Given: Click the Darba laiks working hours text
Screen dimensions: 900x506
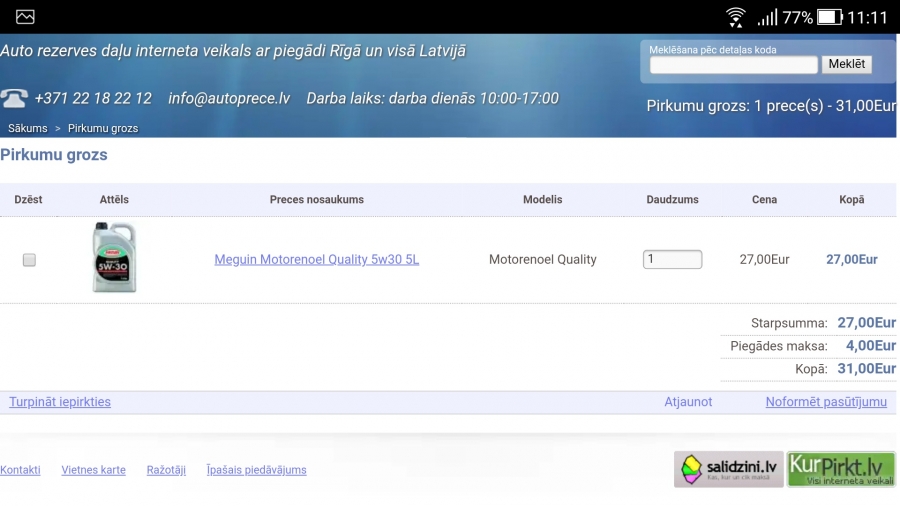Looking at the screenshot, I should coord(432,99).
